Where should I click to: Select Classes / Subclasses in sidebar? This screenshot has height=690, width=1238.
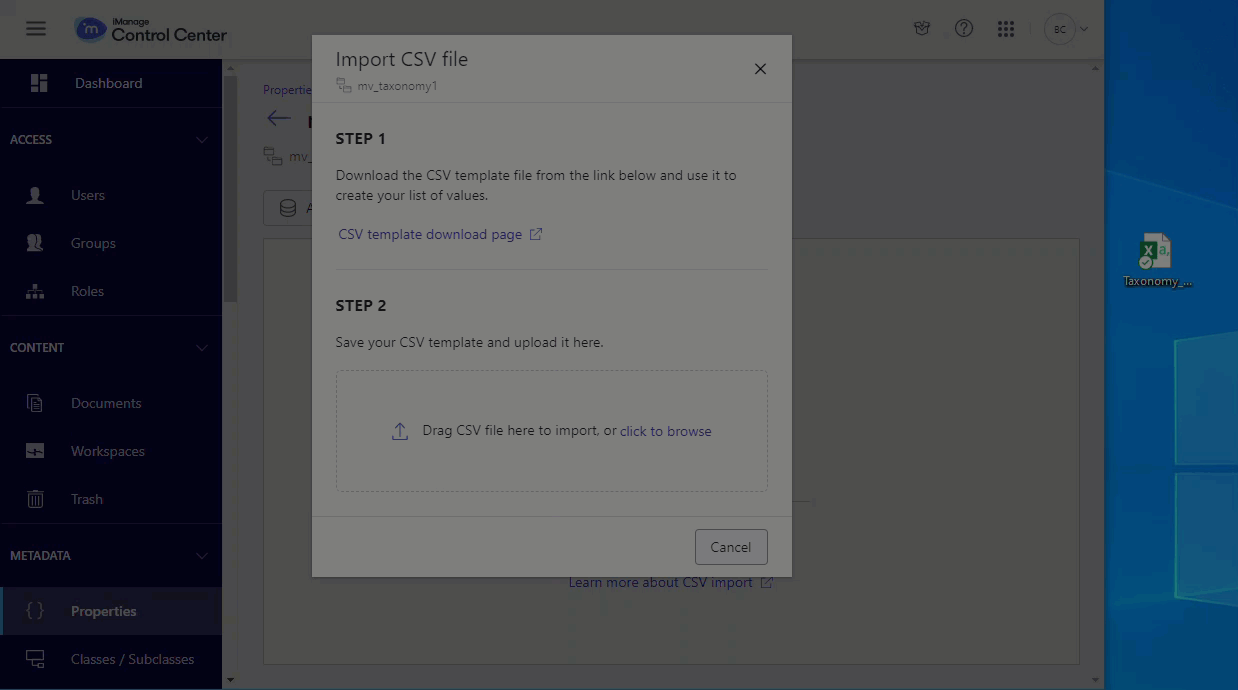[x=132, y=659]
